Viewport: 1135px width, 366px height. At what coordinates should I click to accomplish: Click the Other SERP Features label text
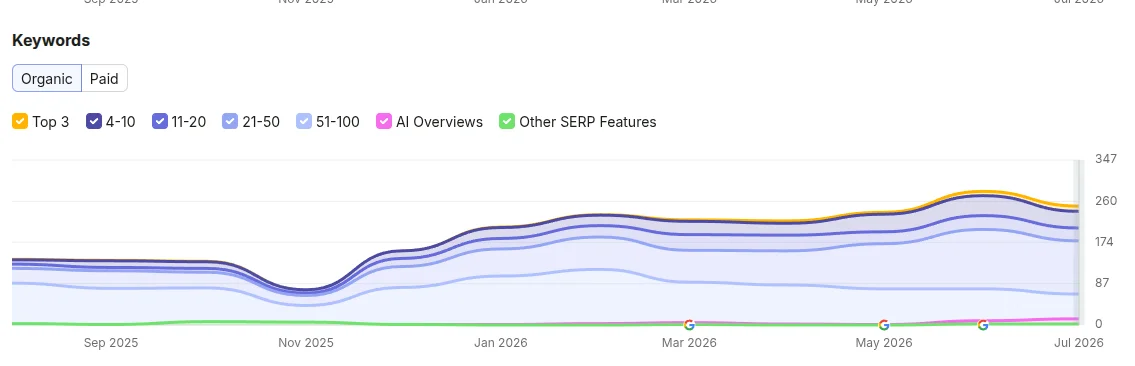point(588,122)
